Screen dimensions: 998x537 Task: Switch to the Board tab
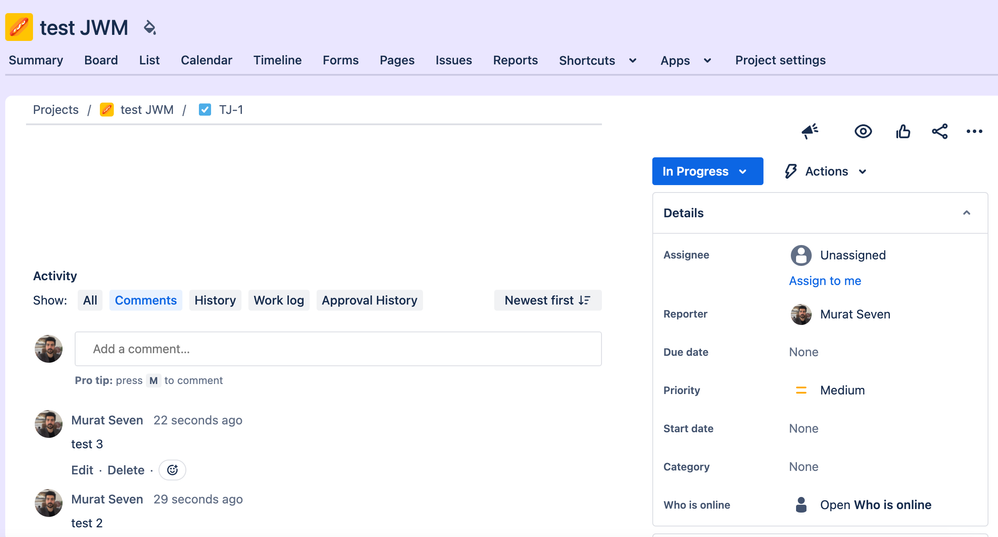(x=101, y=60)
